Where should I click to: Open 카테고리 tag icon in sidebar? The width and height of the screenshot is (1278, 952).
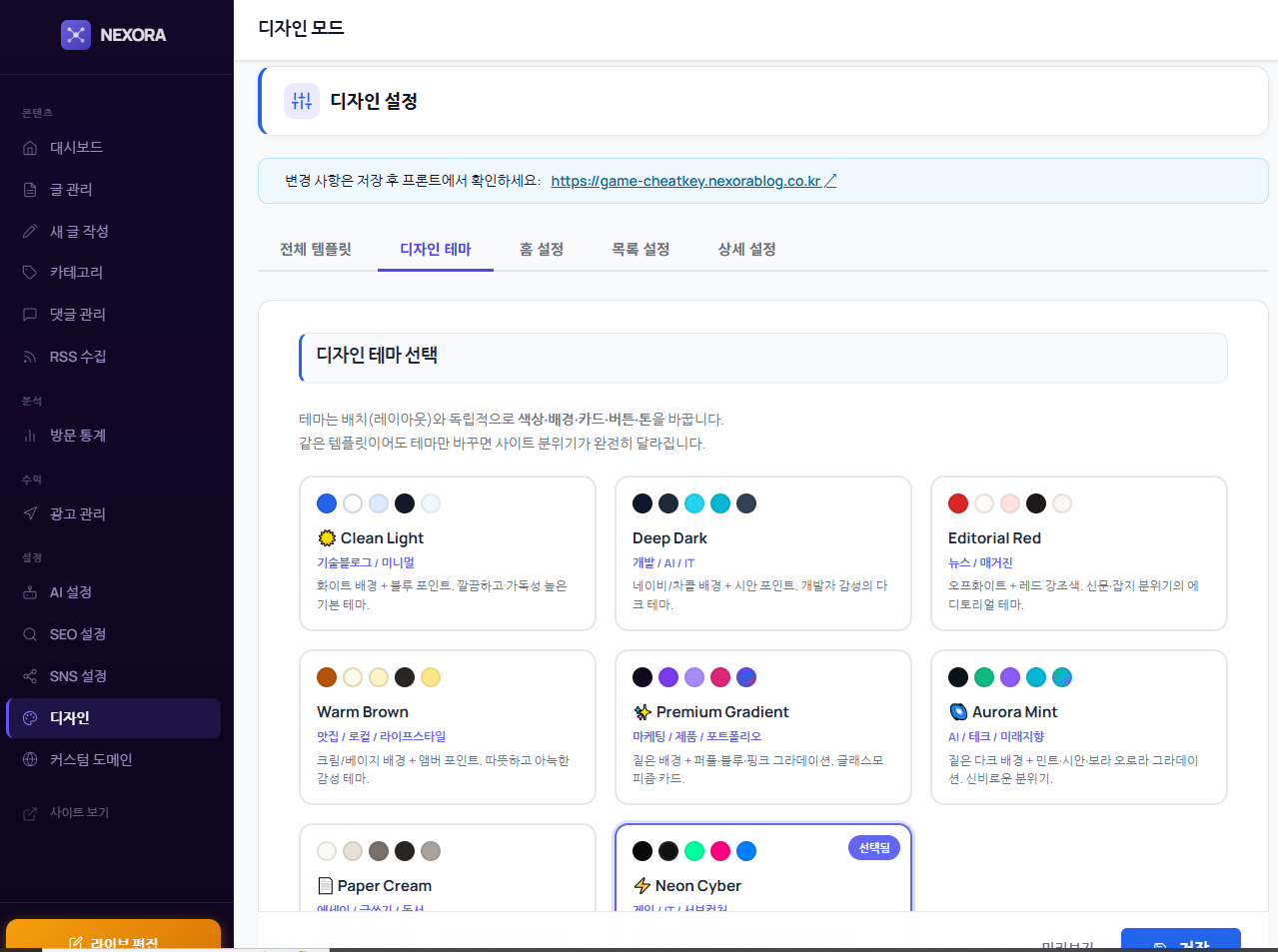pyautogui.click(x=30, y=273)
